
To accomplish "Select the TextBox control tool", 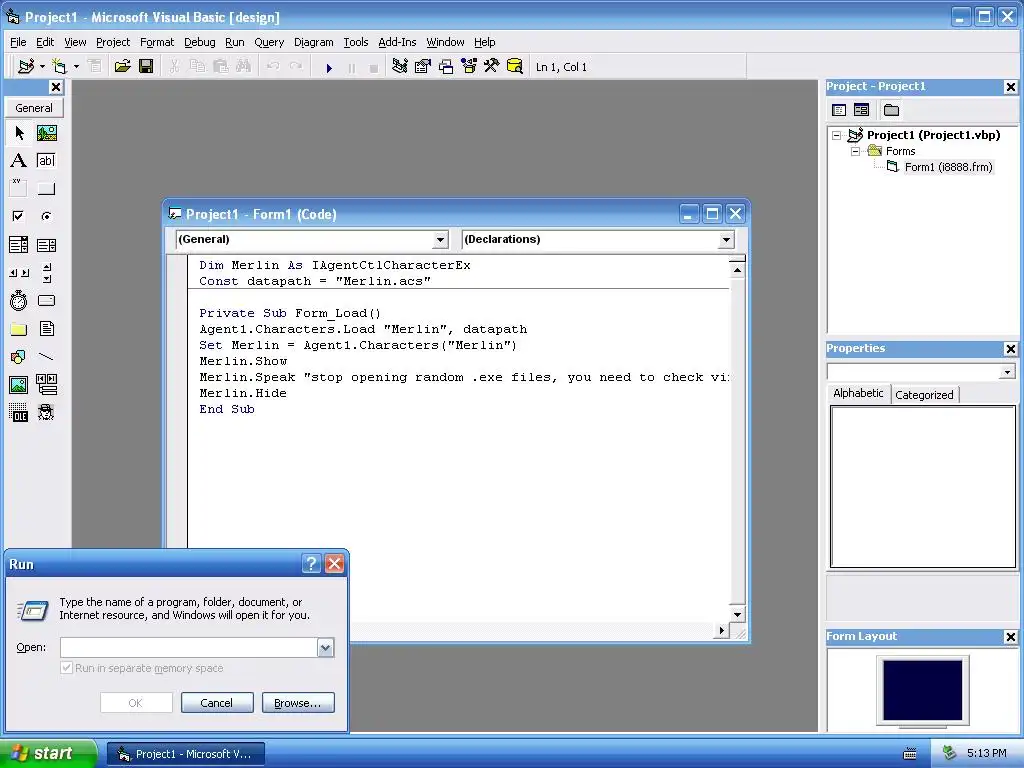I will click(46, 161).
